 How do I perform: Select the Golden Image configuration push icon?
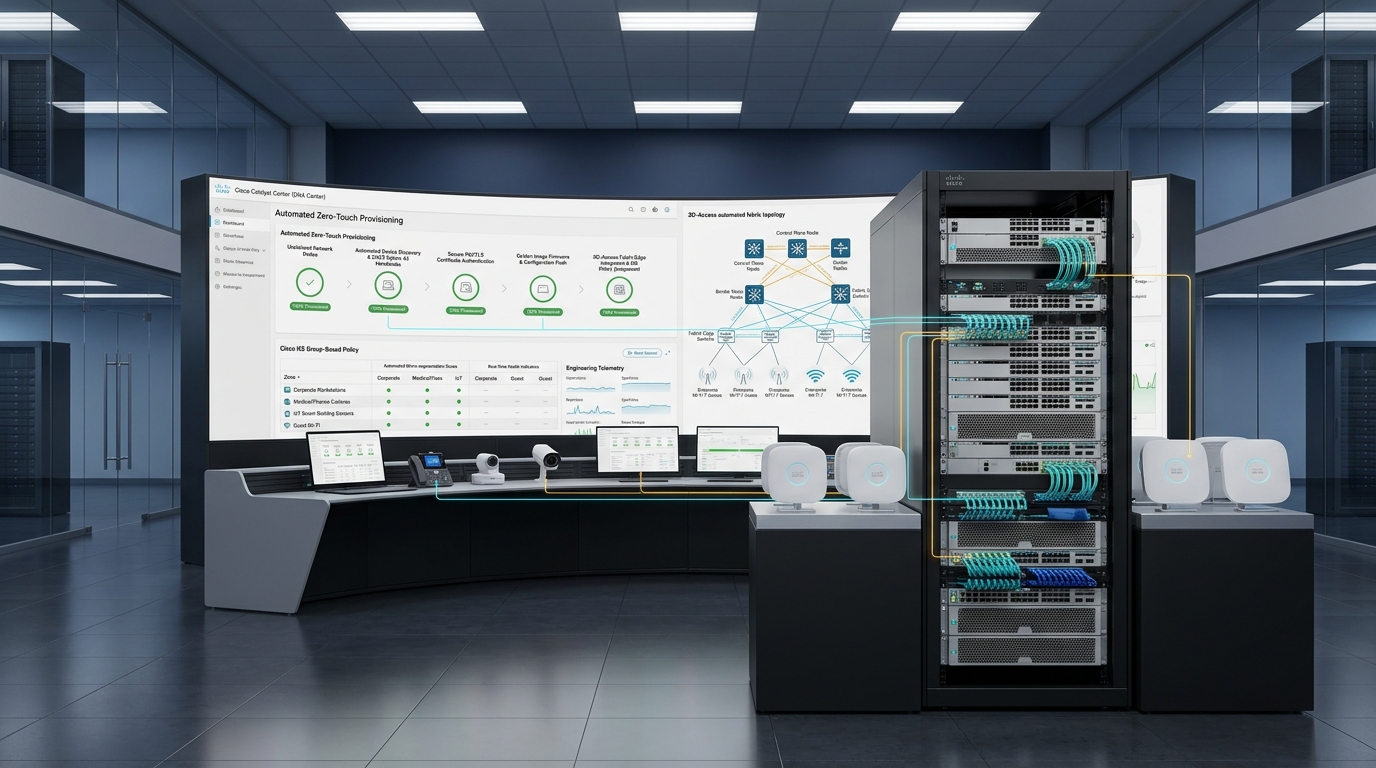pos(543,289)
